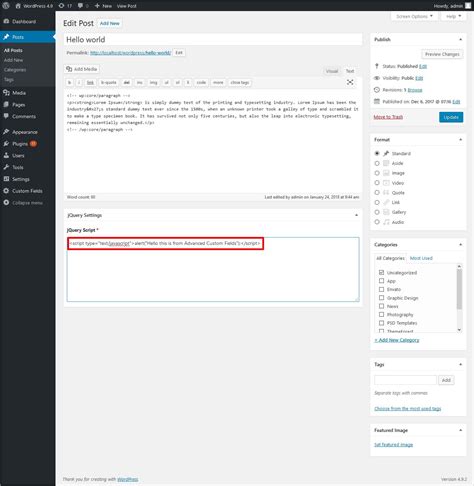Check the Photography category checkbox

pos(381,314)
